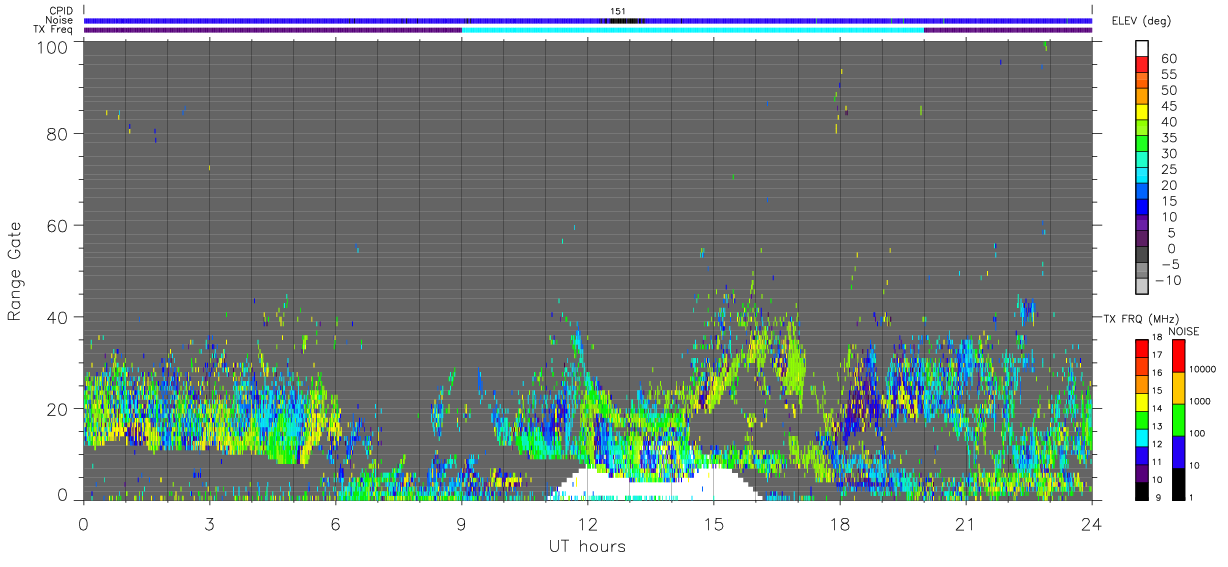Click UT hours tick label 9

(x=461, y=523)
